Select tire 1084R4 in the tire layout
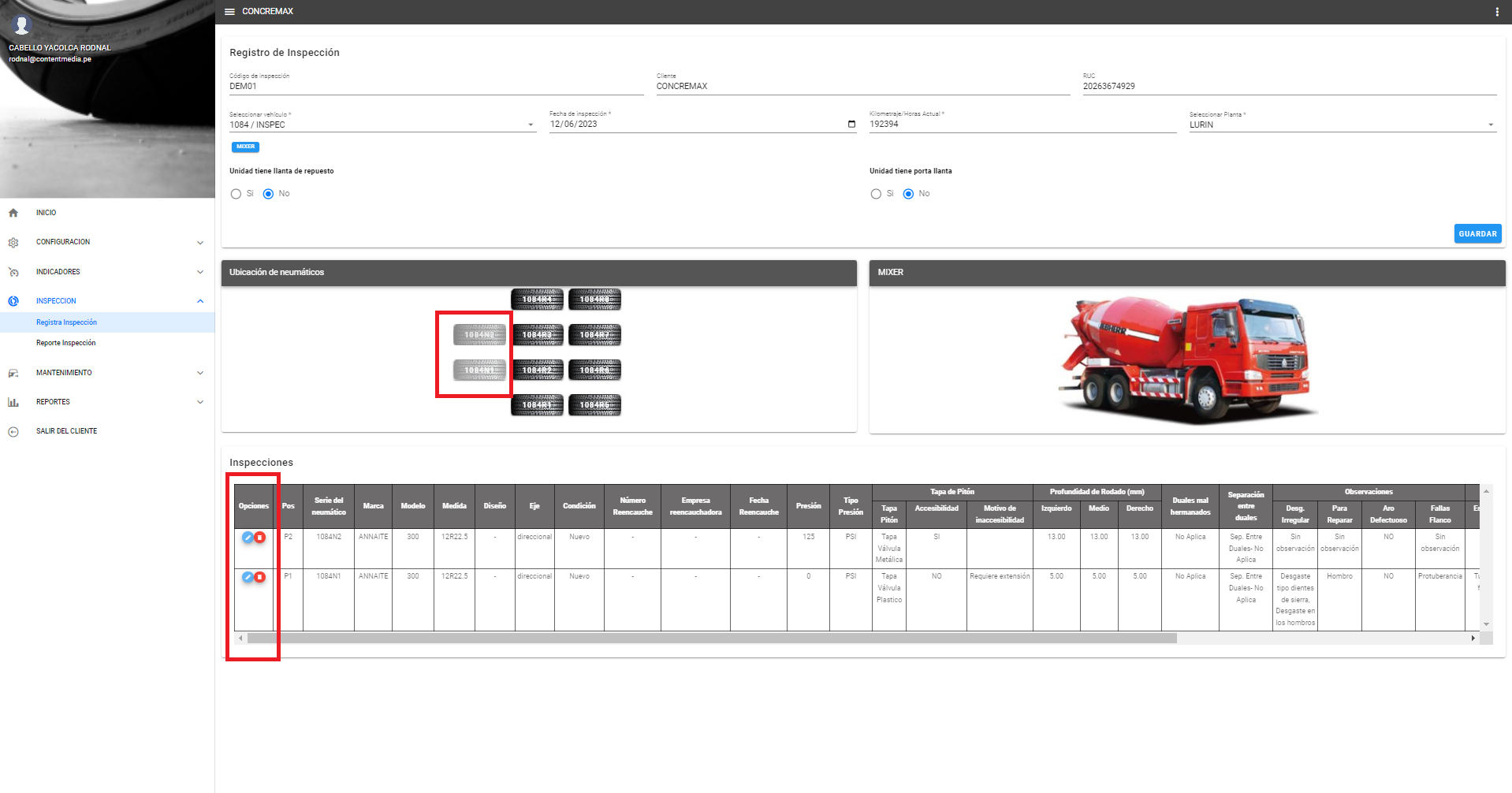Viewport: 1512px width, 793px height. [537, 300]
